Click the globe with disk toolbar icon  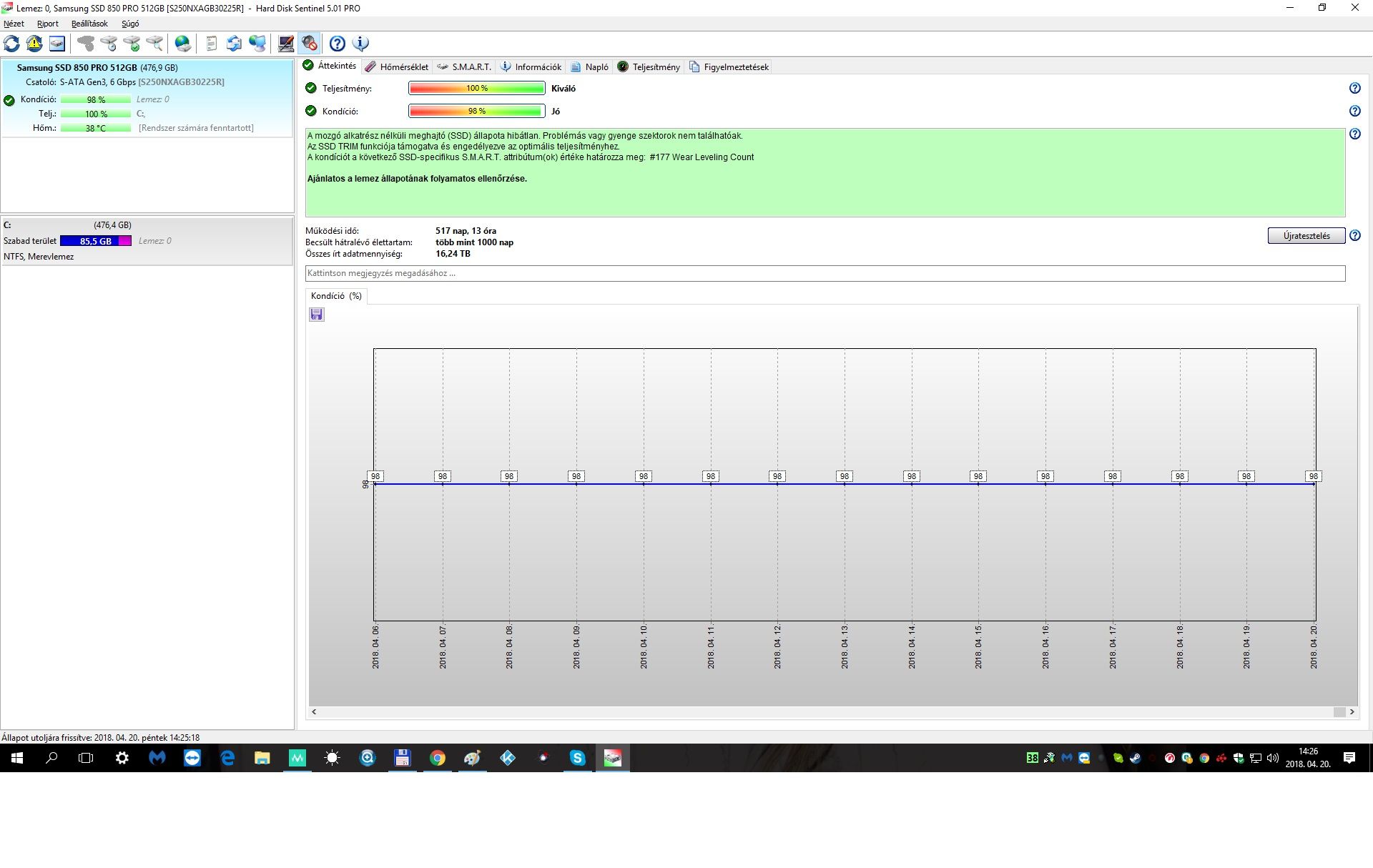tap(183, 44)
